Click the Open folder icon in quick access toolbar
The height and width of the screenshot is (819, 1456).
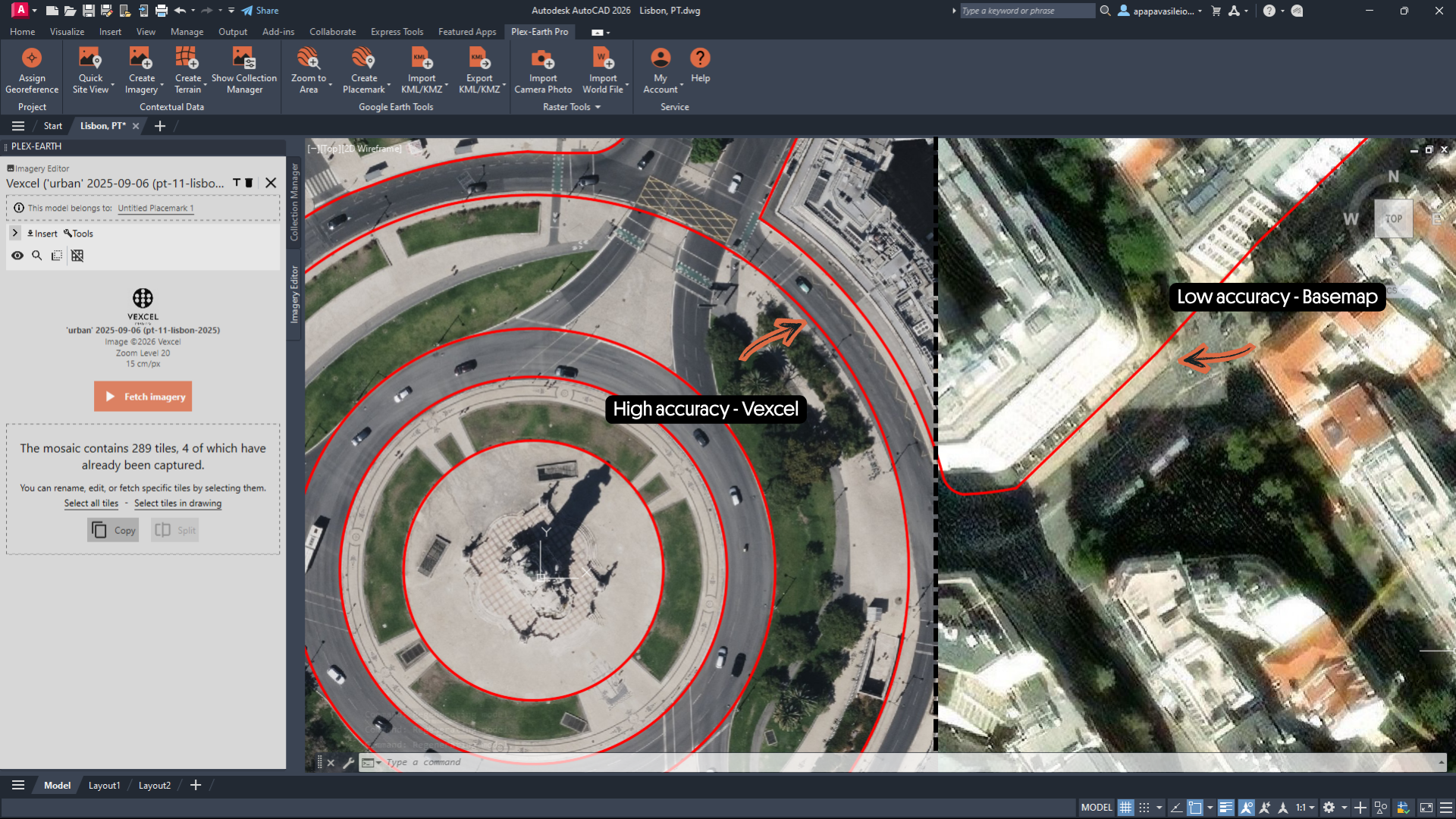(70, 11)
